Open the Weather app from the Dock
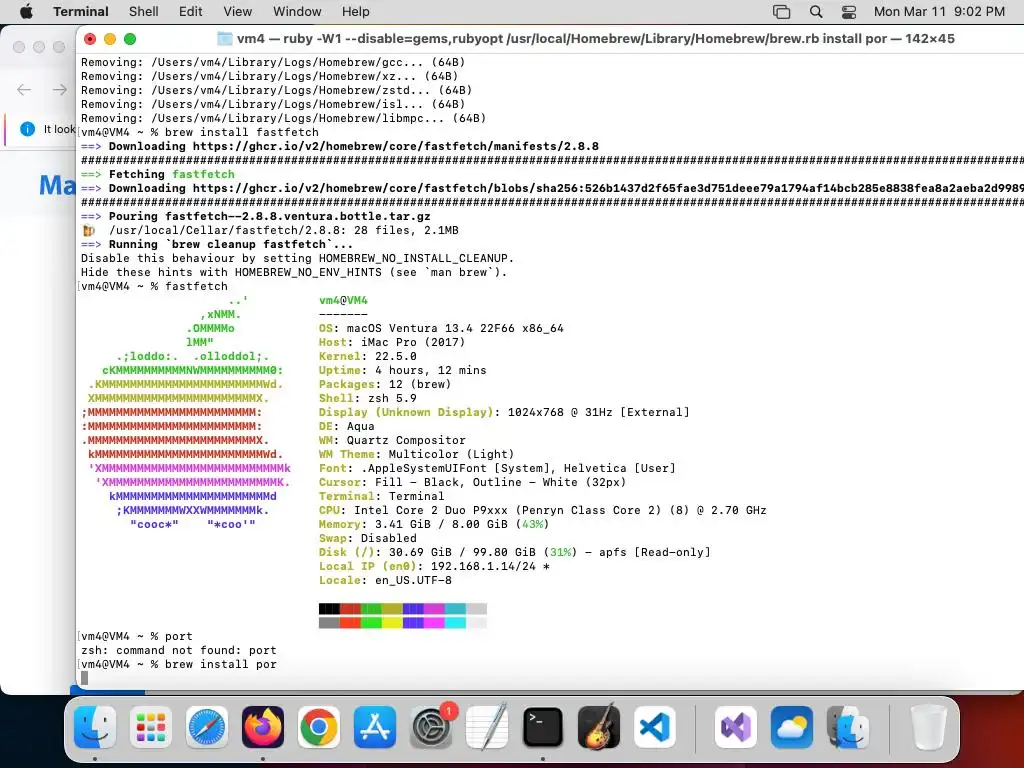Screen dimensions: 1024x768 click(x=792, y=727)
